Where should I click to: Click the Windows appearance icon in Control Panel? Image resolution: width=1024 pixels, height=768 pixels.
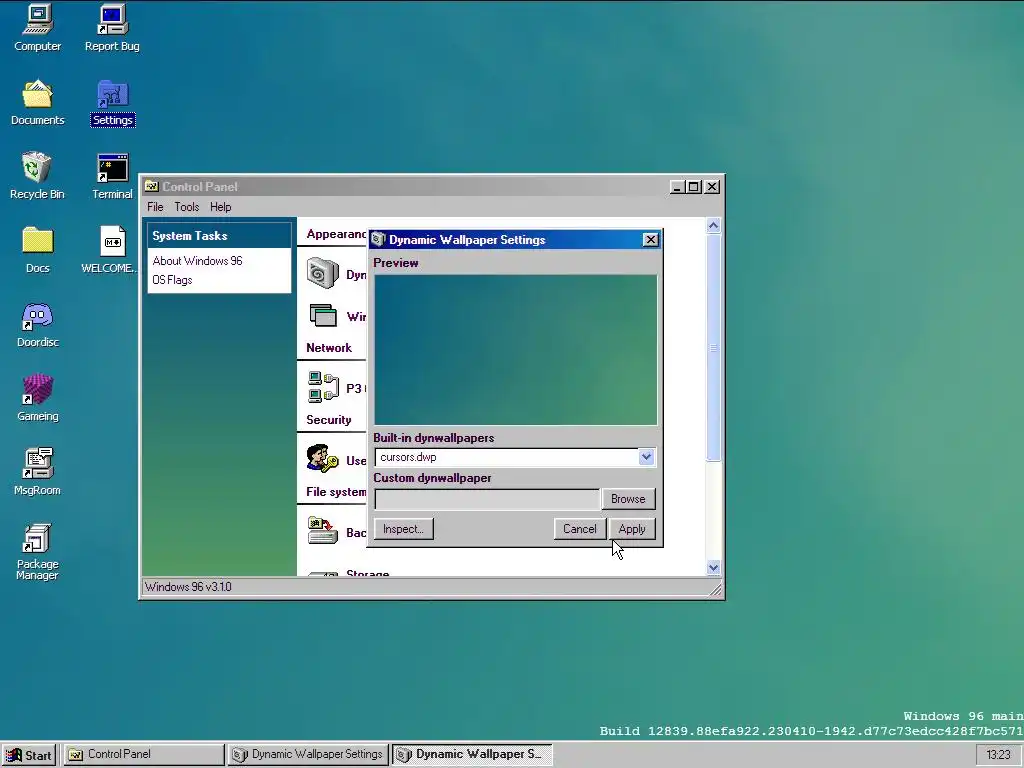click(x=323, y=316)
